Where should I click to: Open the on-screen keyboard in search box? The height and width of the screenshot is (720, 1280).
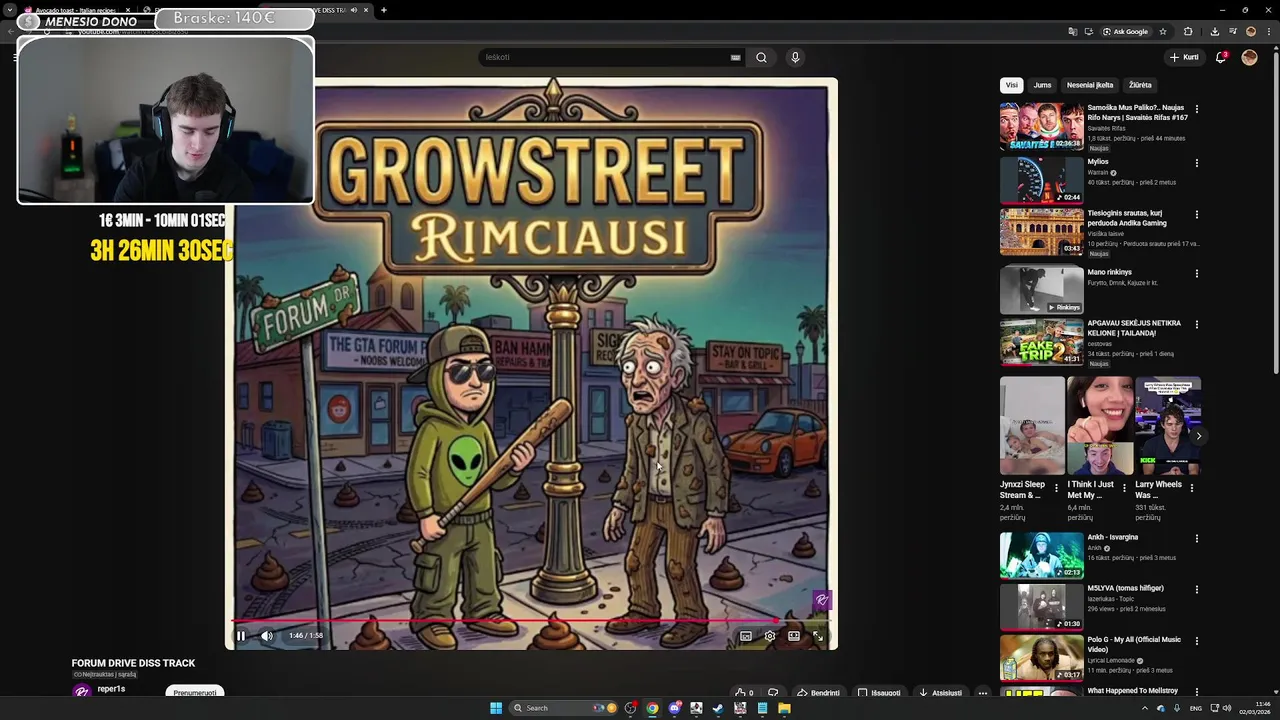tap(735, 57)
